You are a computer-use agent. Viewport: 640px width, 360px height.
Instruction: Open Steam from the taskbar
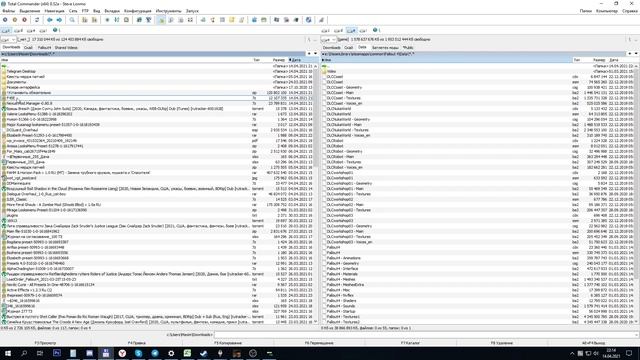click(x=204, y=353)
